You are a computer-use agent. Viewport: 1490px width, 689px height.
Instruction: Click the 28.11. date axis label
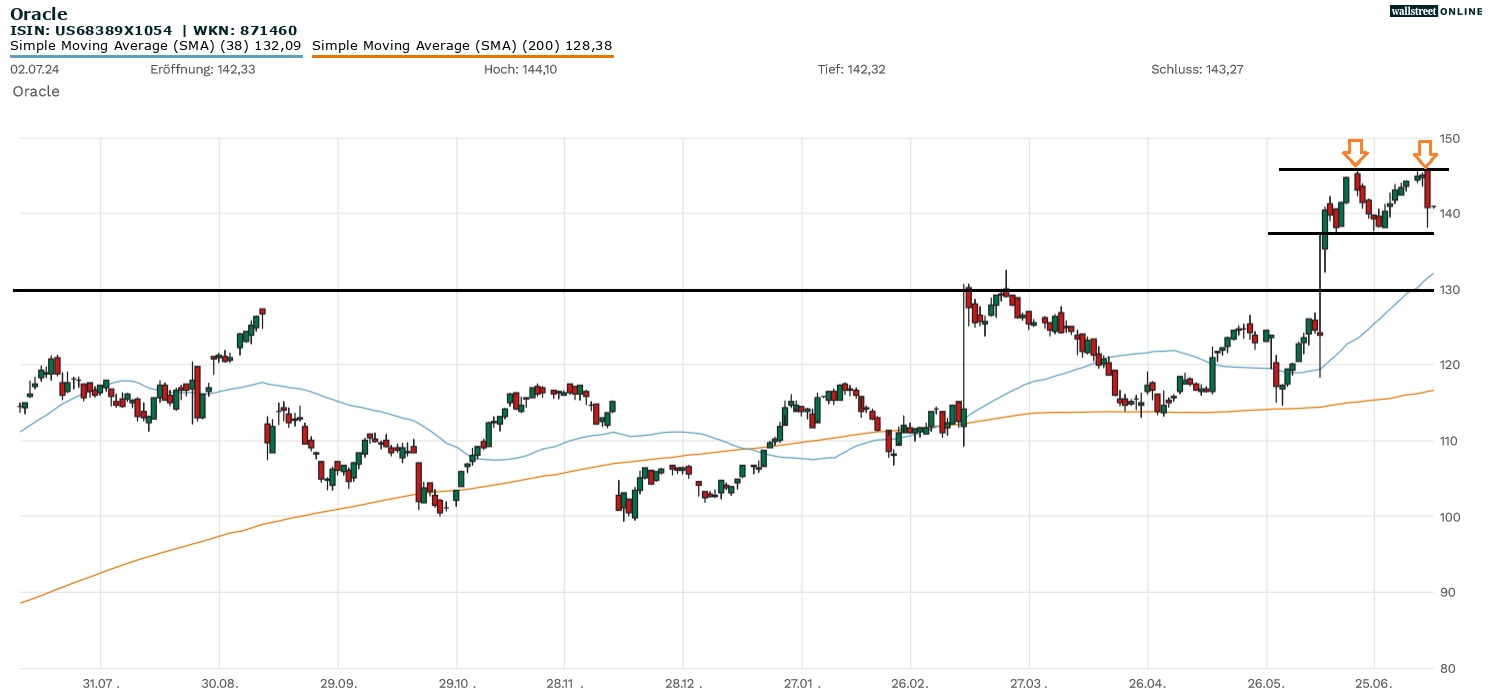564,684
